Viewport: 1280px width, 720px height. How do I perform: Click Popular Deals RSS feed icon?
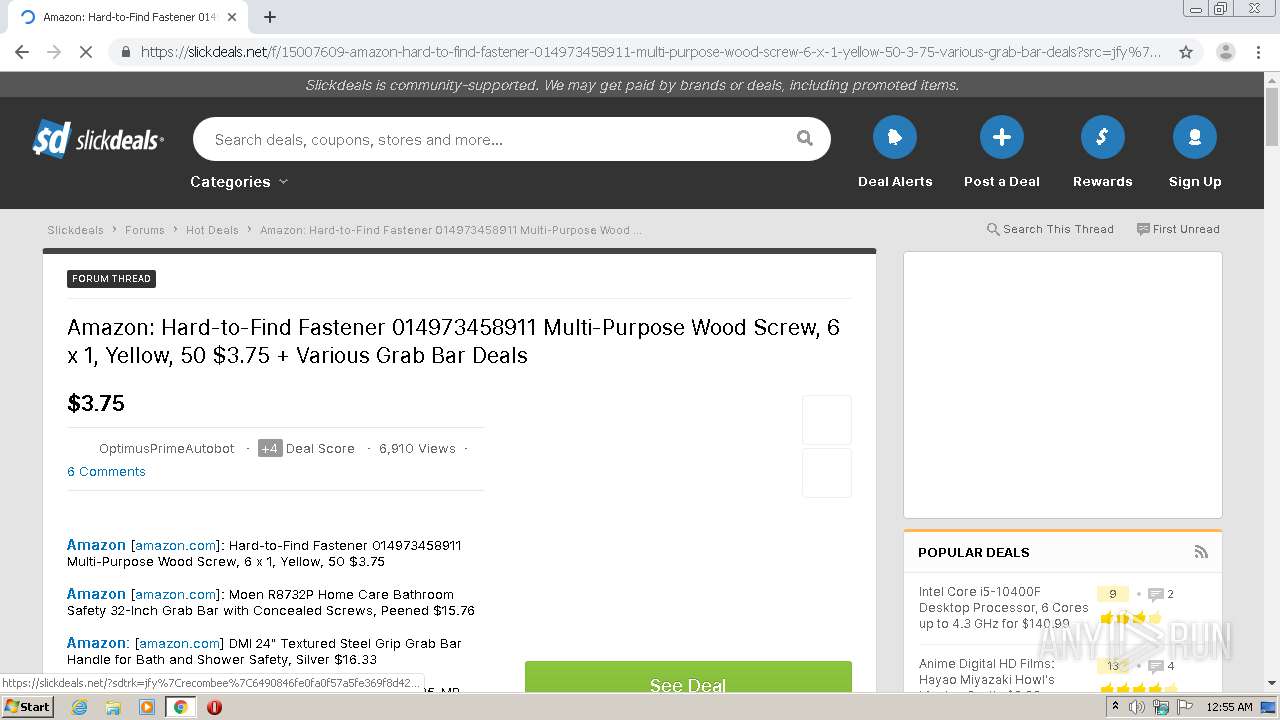[x=1201, y=552]
